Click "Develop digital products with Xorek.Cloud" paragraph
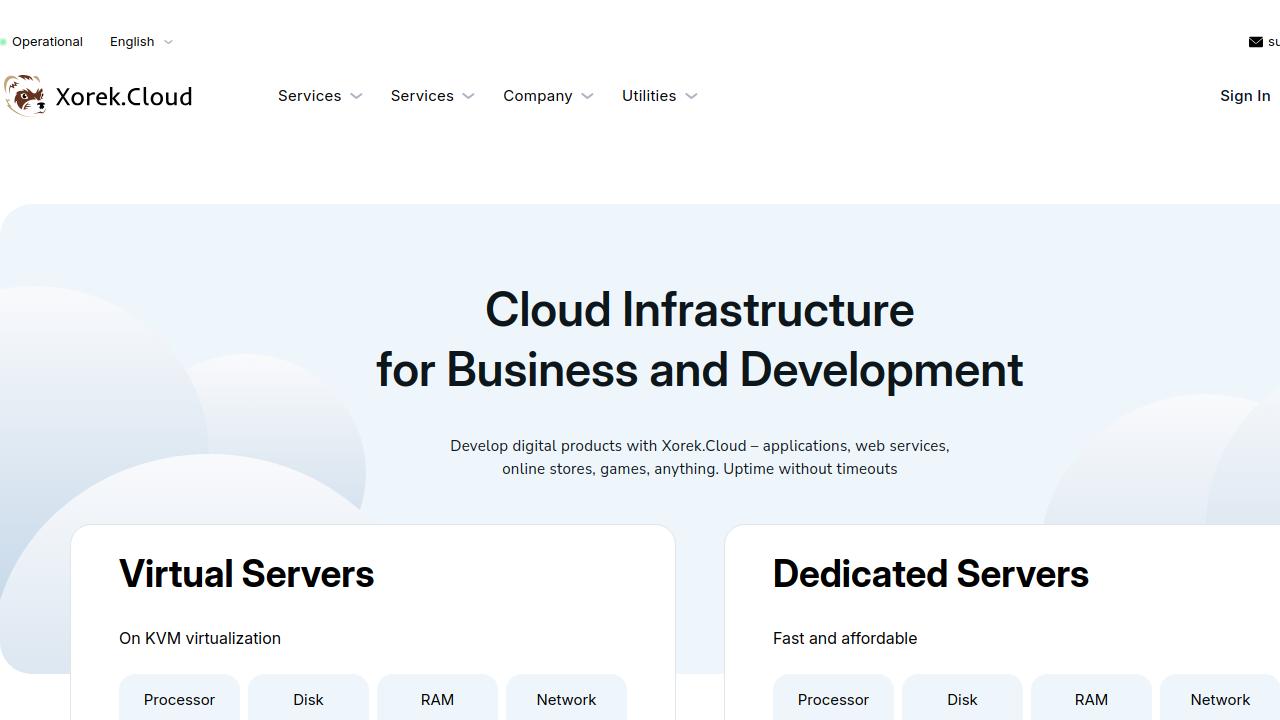1280x720 pixels. (700, 457)
